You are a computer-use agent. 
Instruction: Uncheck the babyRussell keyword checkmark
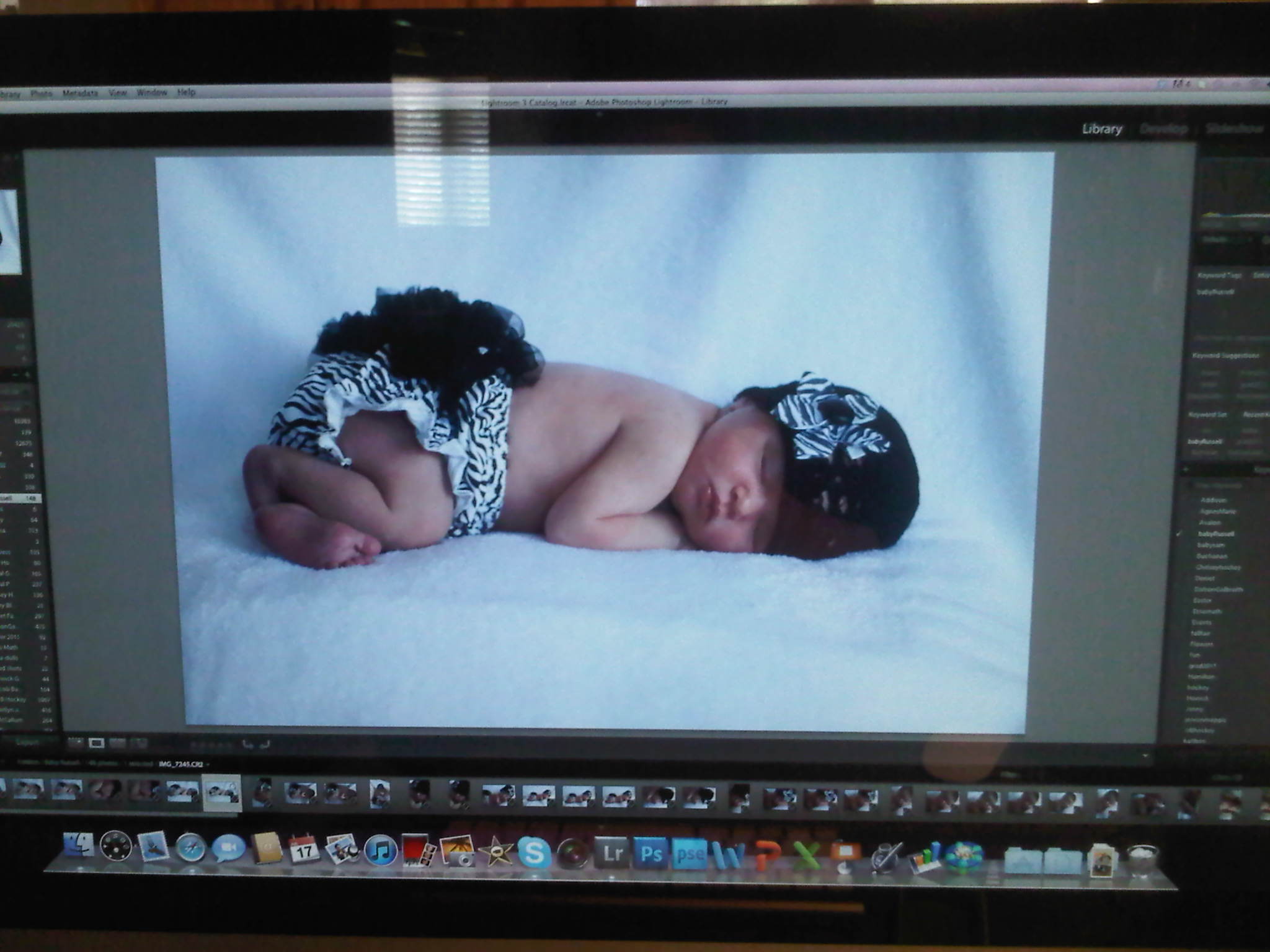(1180, 534)
